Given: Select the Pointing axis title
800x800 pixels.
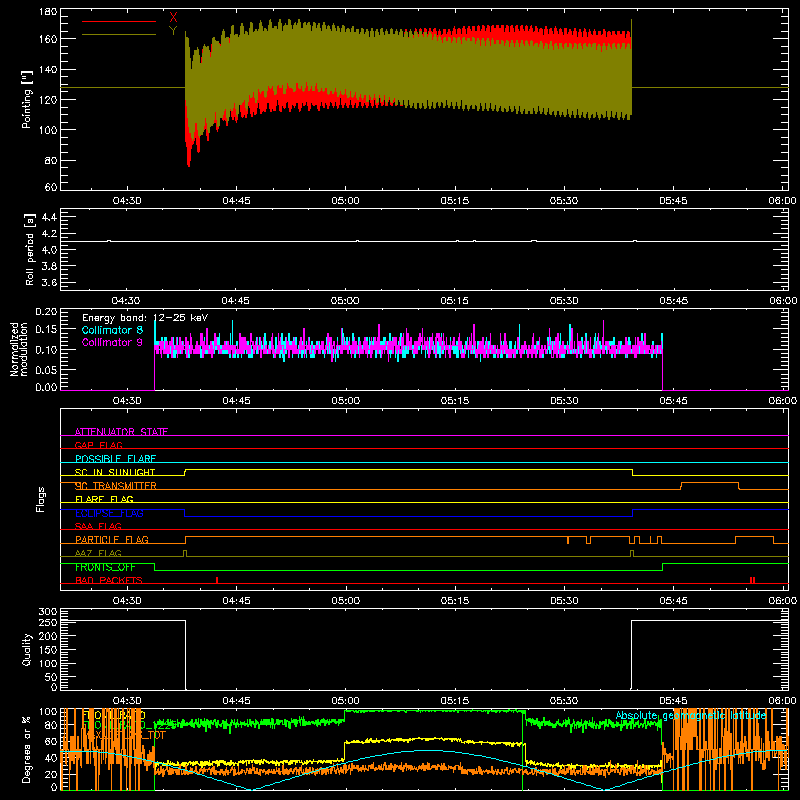Looking at the screenshot, I should [x=27, y=99].
